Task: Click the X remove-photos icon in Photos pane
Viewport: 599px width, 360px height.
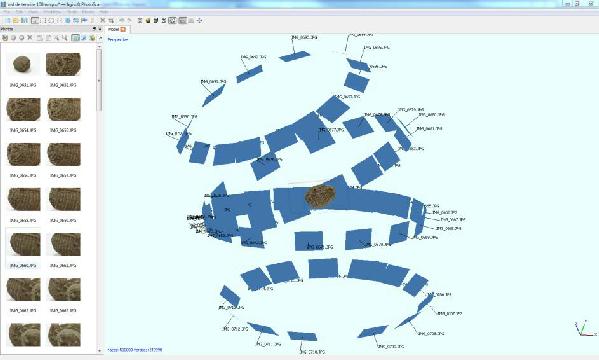Action: click(30, 38)
